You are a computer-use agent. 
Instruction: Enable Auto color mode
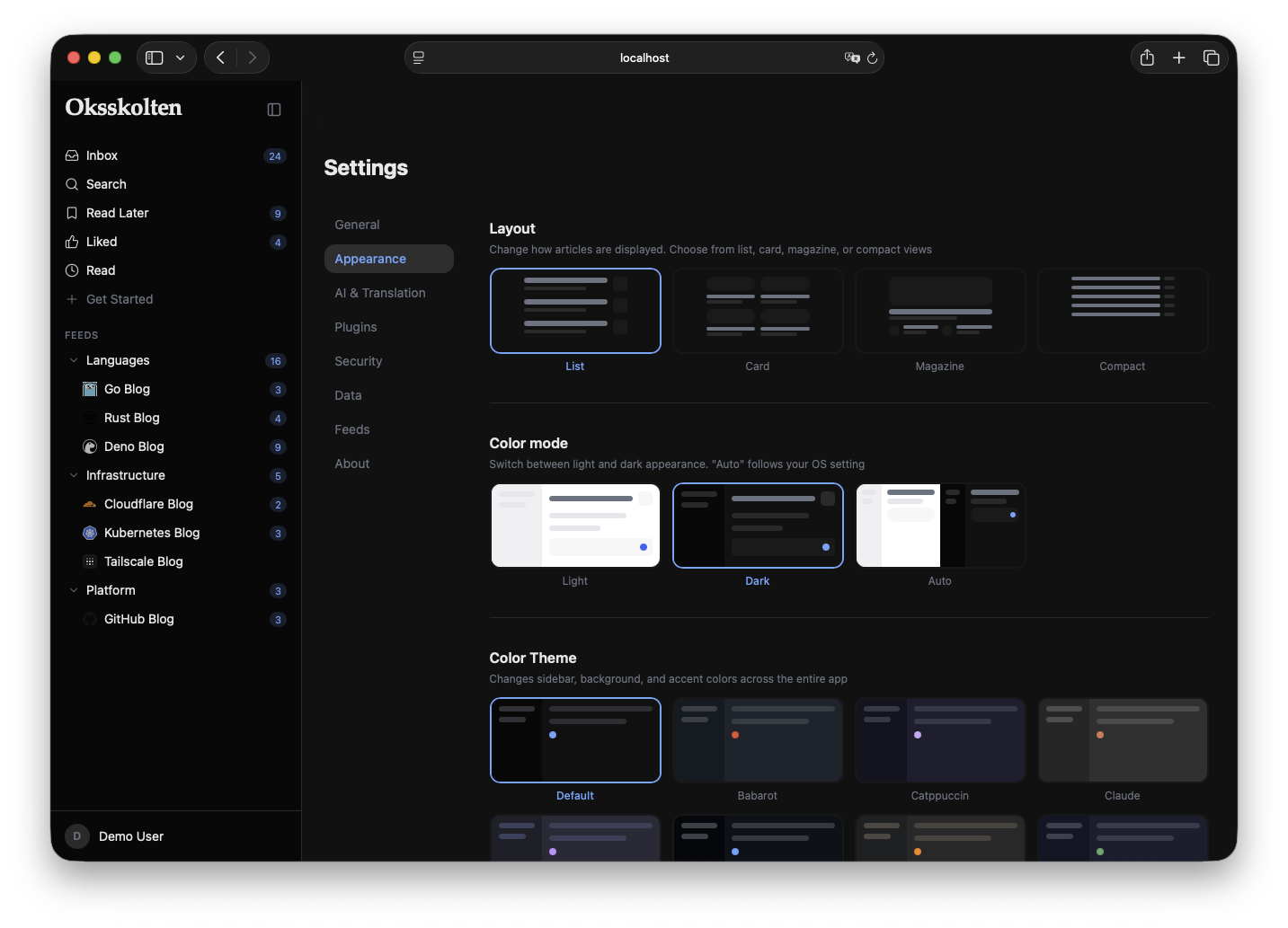[x=939, y=525]
